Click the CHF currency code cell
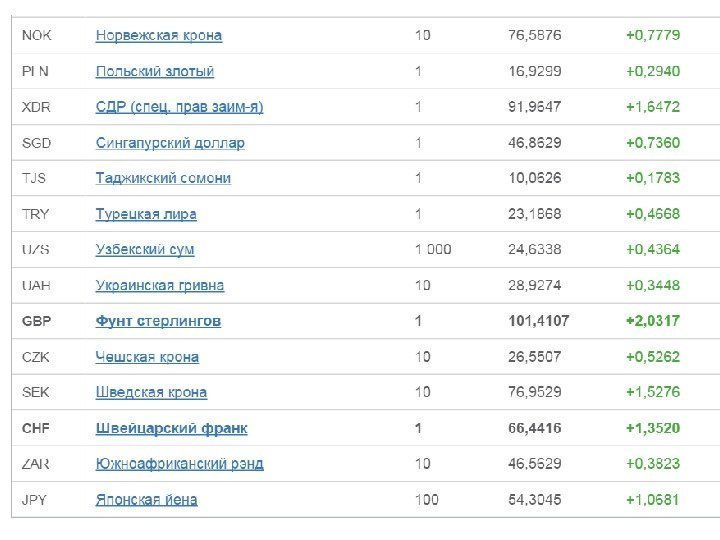720x540 pixels. [36, 428]
